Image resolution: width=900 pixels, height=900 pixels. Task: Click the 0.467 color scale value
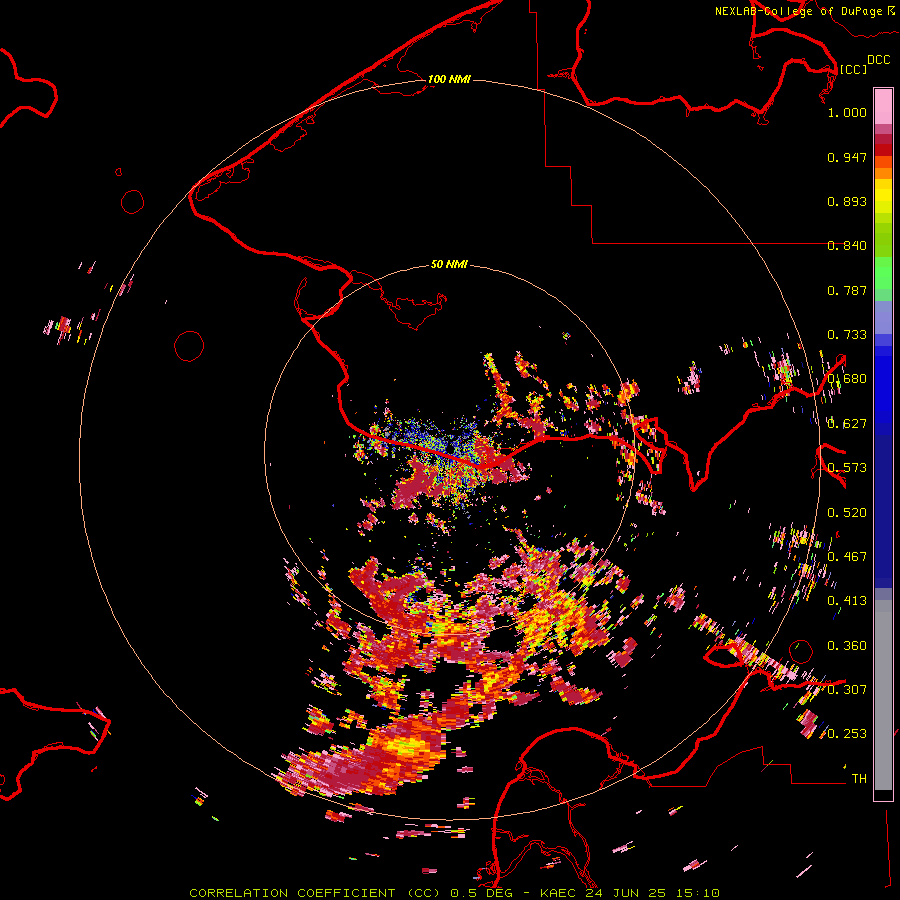tap(847, 557)
